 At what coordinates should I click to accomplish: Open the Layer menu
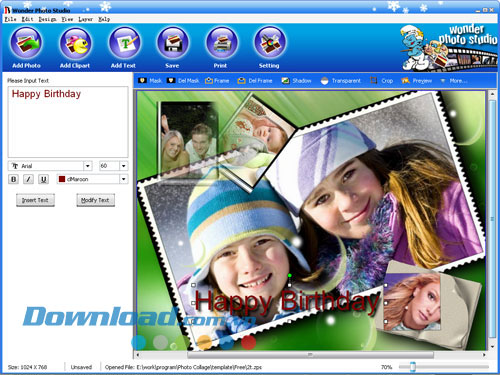(x=85, y=19)
